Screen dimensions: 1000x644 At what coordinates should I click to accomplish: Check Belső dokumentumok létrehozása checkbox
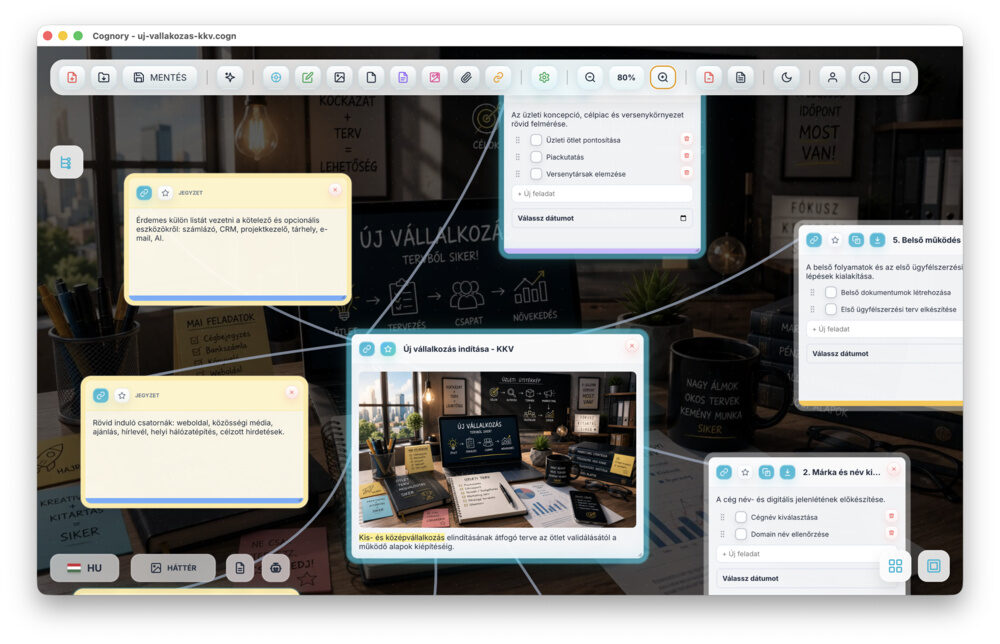point(830,292)
